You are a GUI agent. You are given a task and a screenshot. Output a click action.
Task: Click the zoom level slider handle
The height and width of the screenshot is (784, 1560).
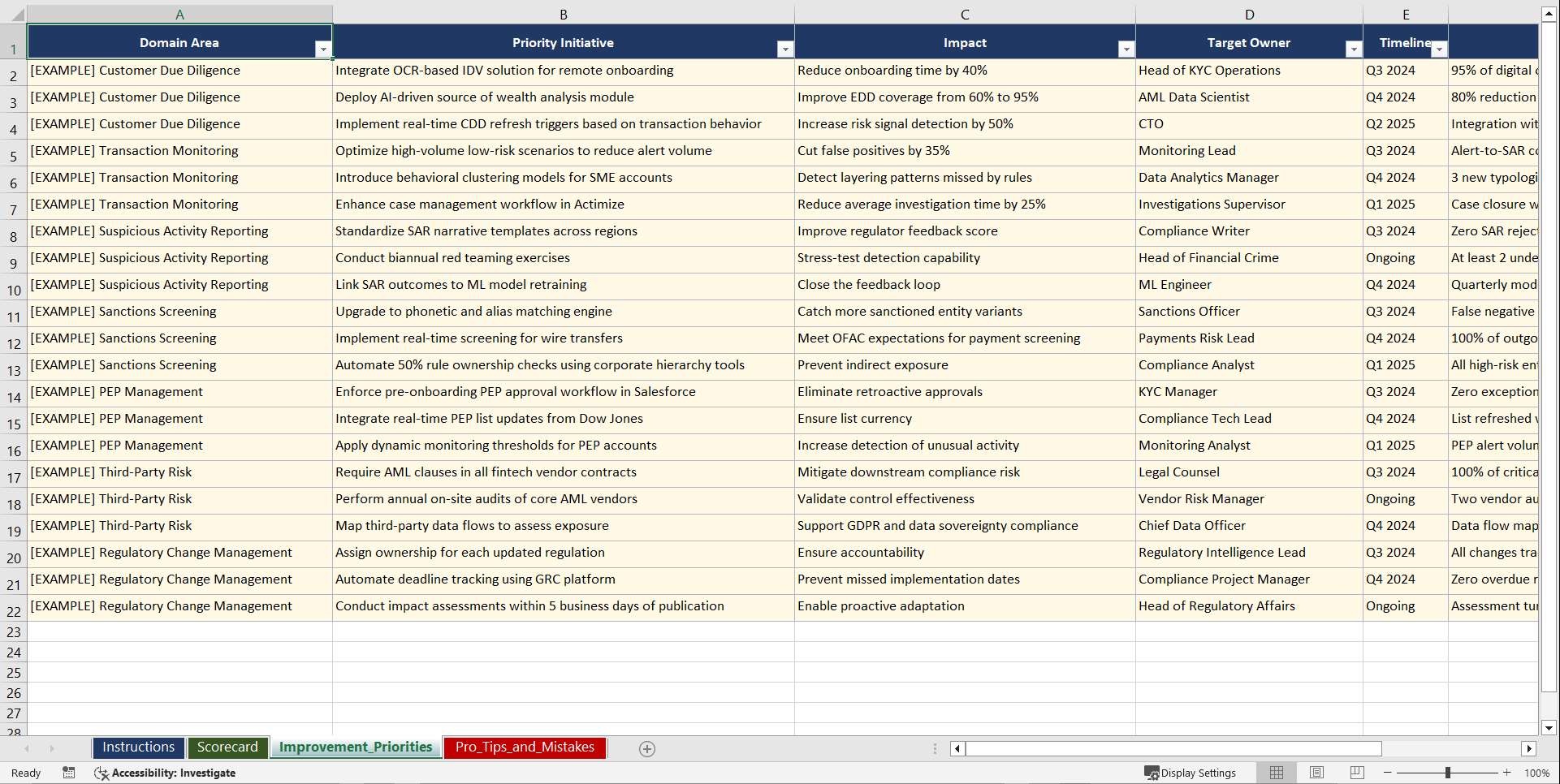1450,773
